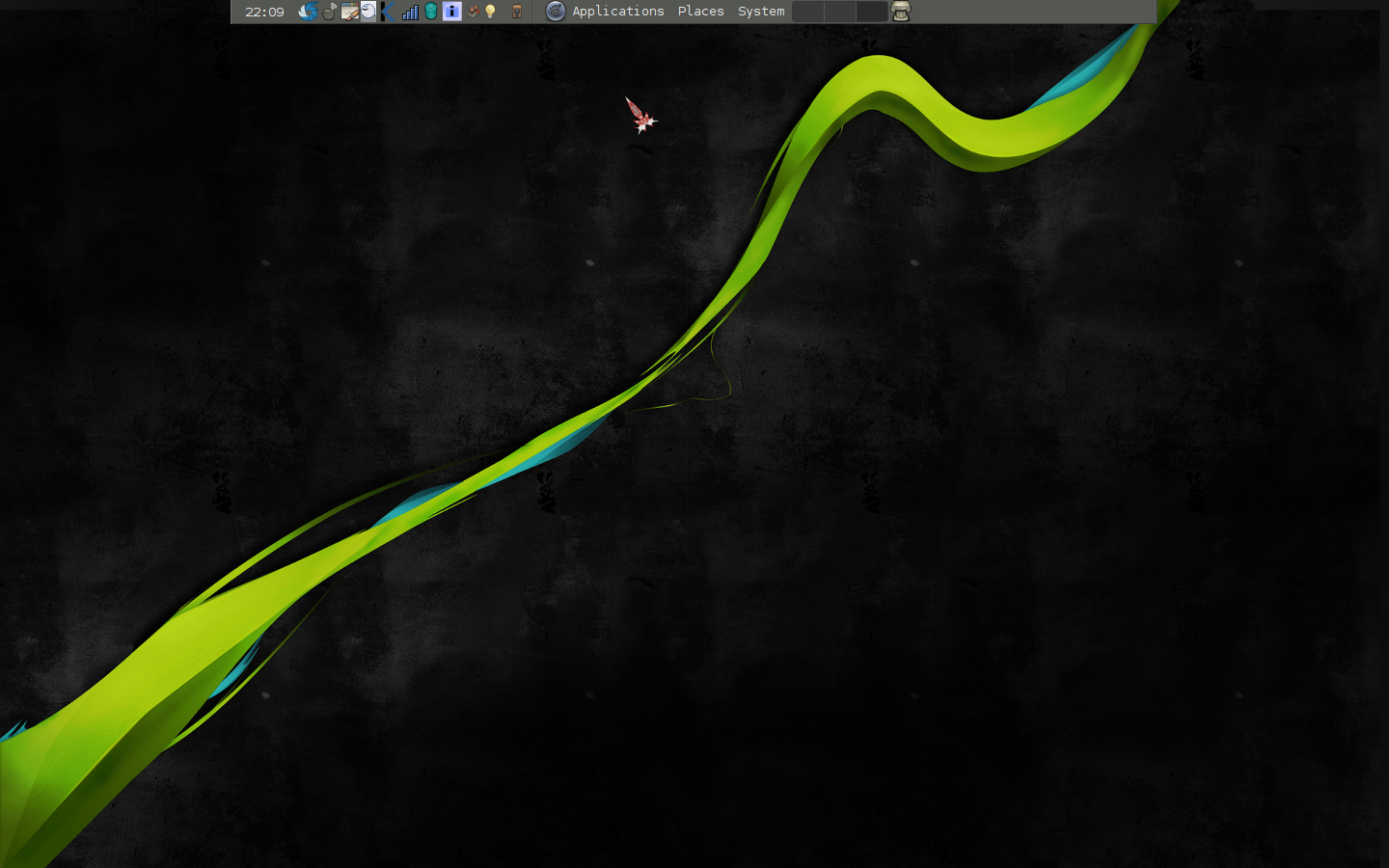
Task: Switch to the middle workspace in switcher
Action: pyautogui.click(x=839, y=12)
